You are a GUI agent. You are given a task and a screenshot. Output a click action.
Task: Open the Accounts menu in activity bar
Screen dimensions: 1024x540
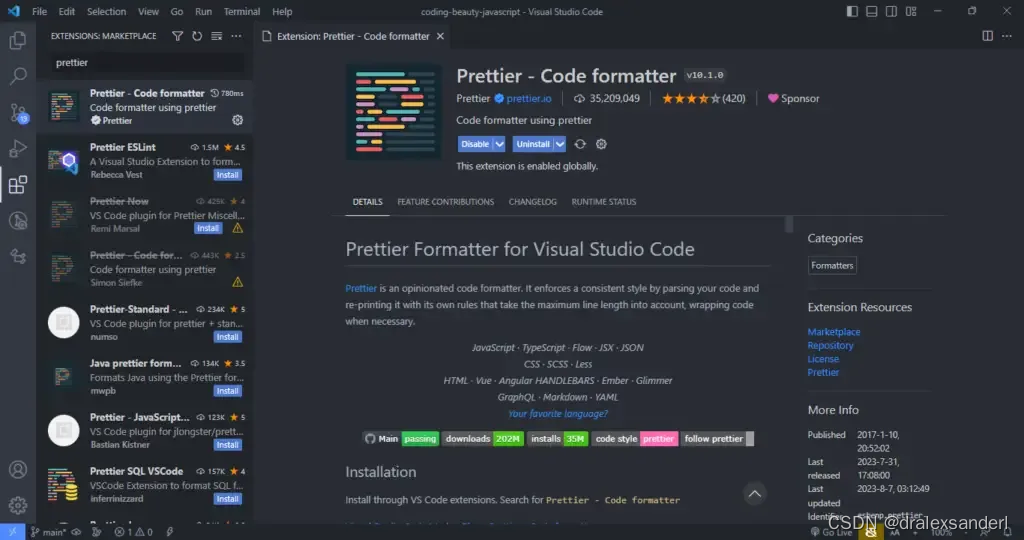click(18, 469)
